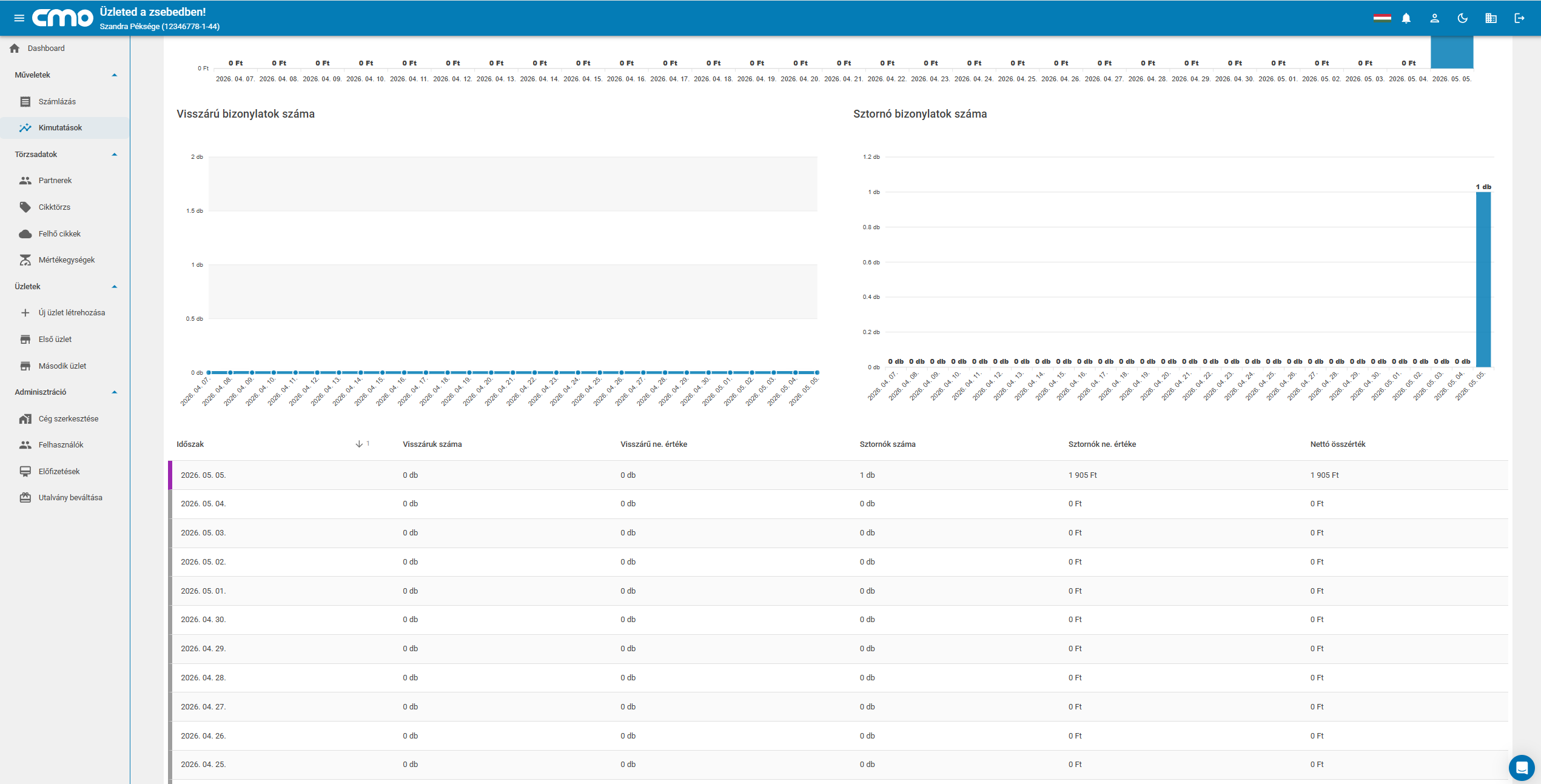1541x784 pixels.
Task: Collapse the Műveletek section
Action: 114,75
